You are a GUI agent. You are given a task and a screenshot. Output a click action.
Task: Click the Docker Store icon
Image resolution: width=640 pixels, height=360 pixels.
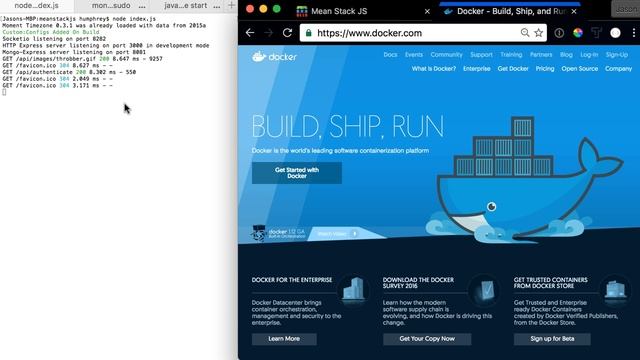(615, 290)
